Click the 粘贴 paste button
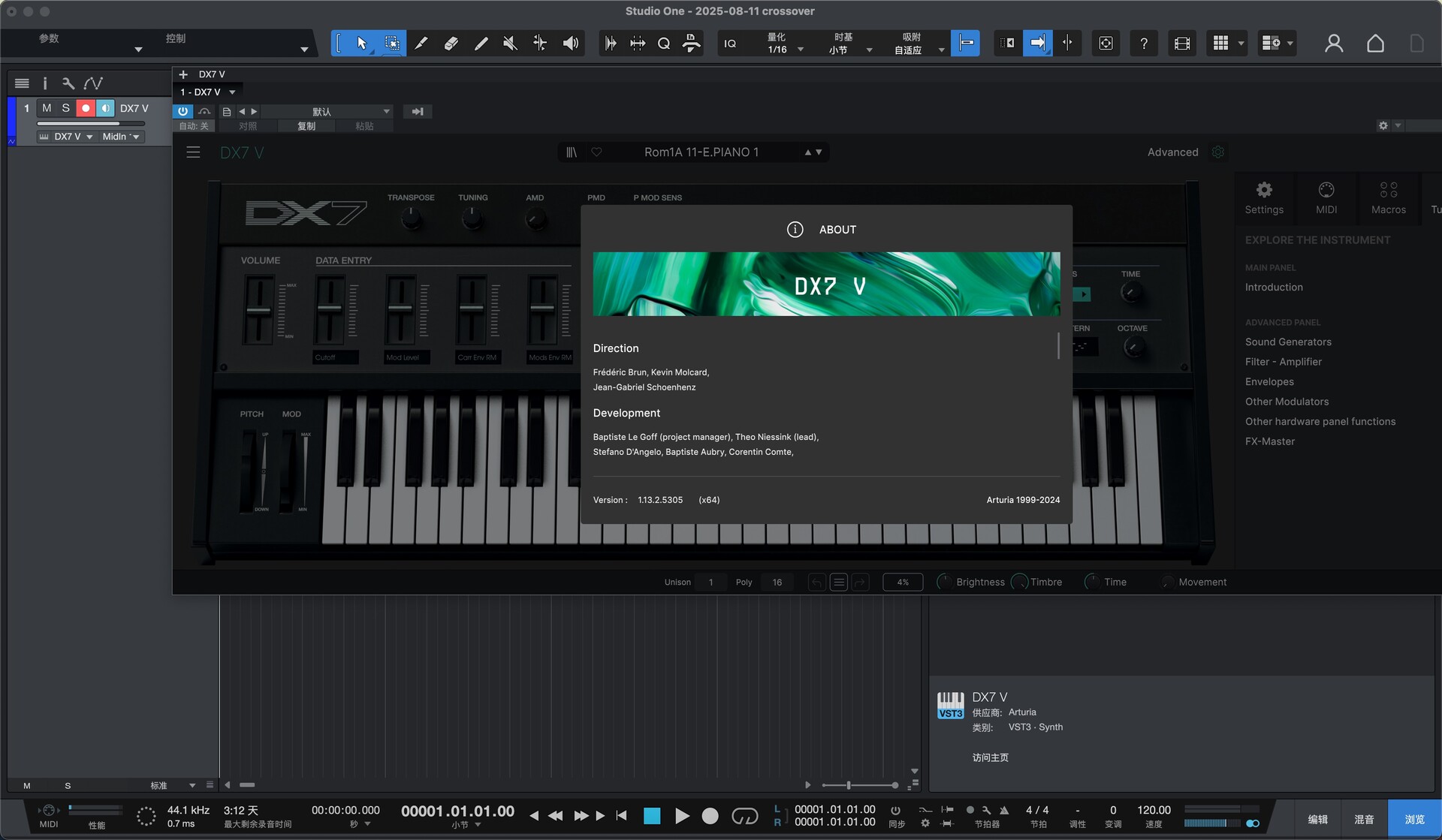This screenshot has width=1442, height=840. 364,126
